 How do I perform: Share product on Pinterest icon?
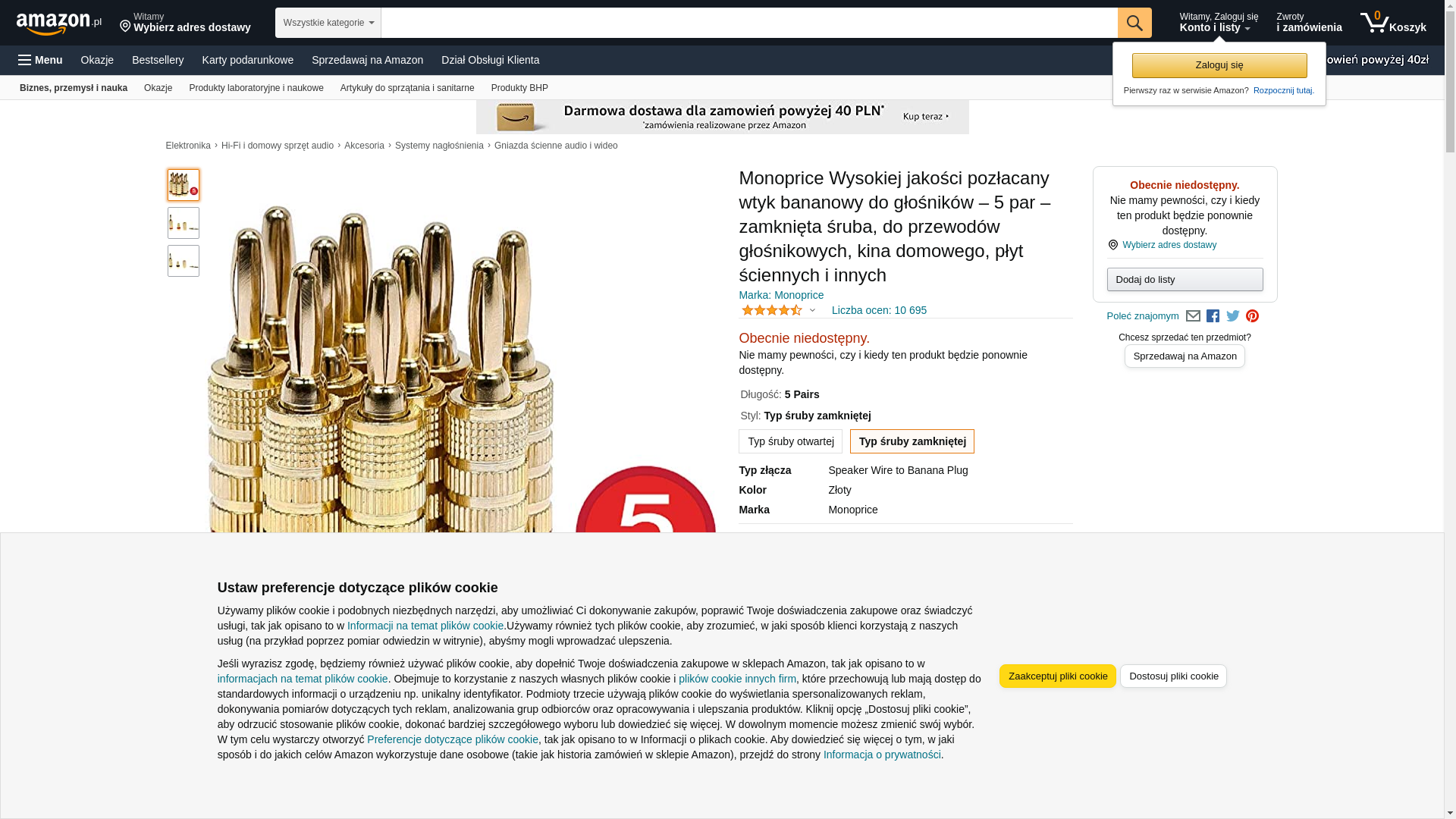(1252, 316)
